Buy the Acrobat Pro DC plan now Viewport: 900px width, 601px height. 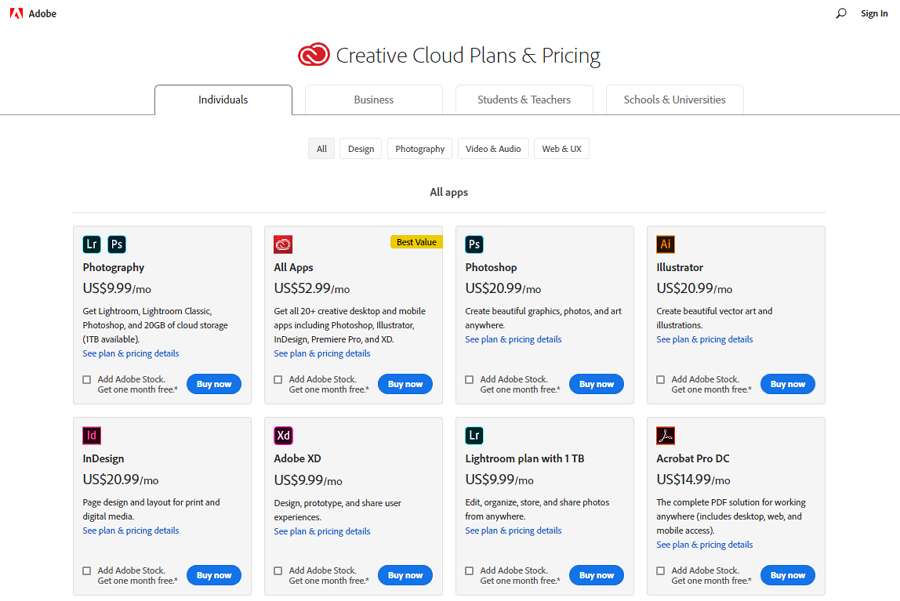[x=788, y=575]
